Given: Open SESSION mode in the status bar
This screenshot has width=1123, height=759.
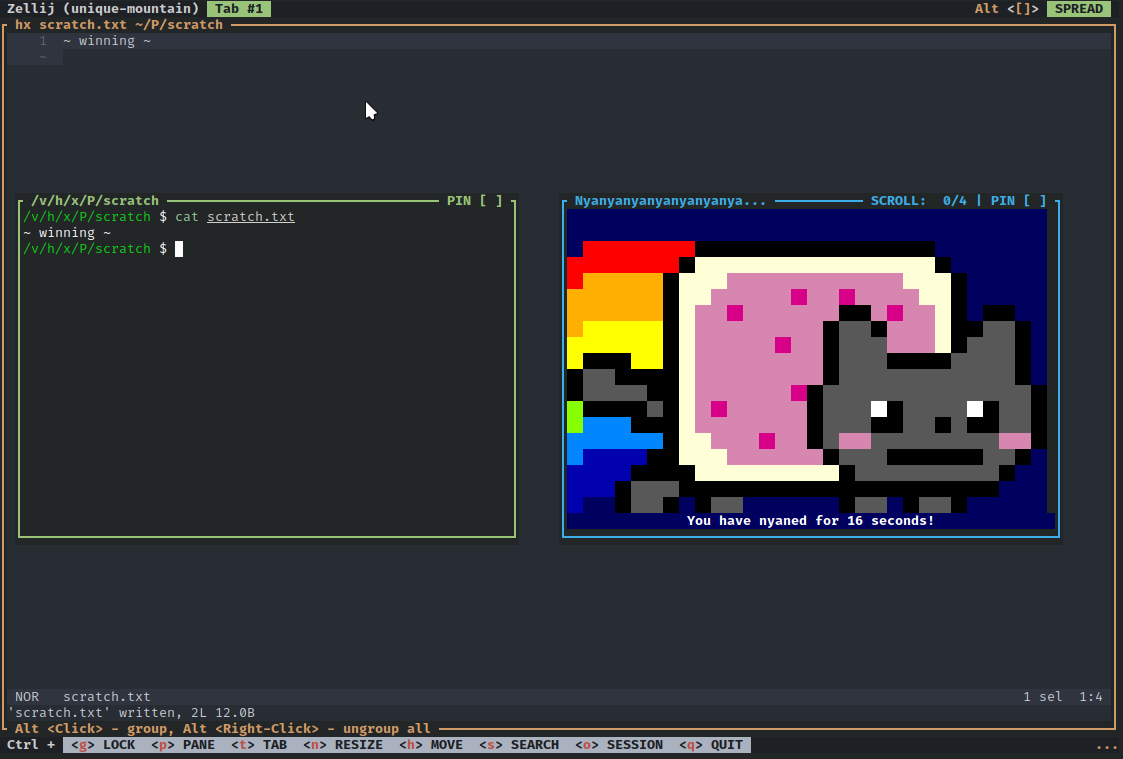Looking at the screenshot, I should click(619, 745).
